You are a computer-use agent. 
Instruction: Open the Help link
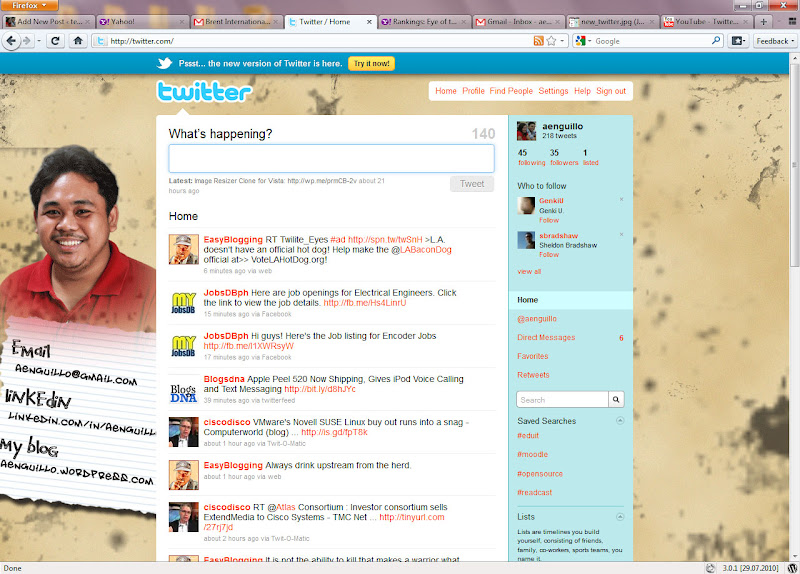coord(582,91)
